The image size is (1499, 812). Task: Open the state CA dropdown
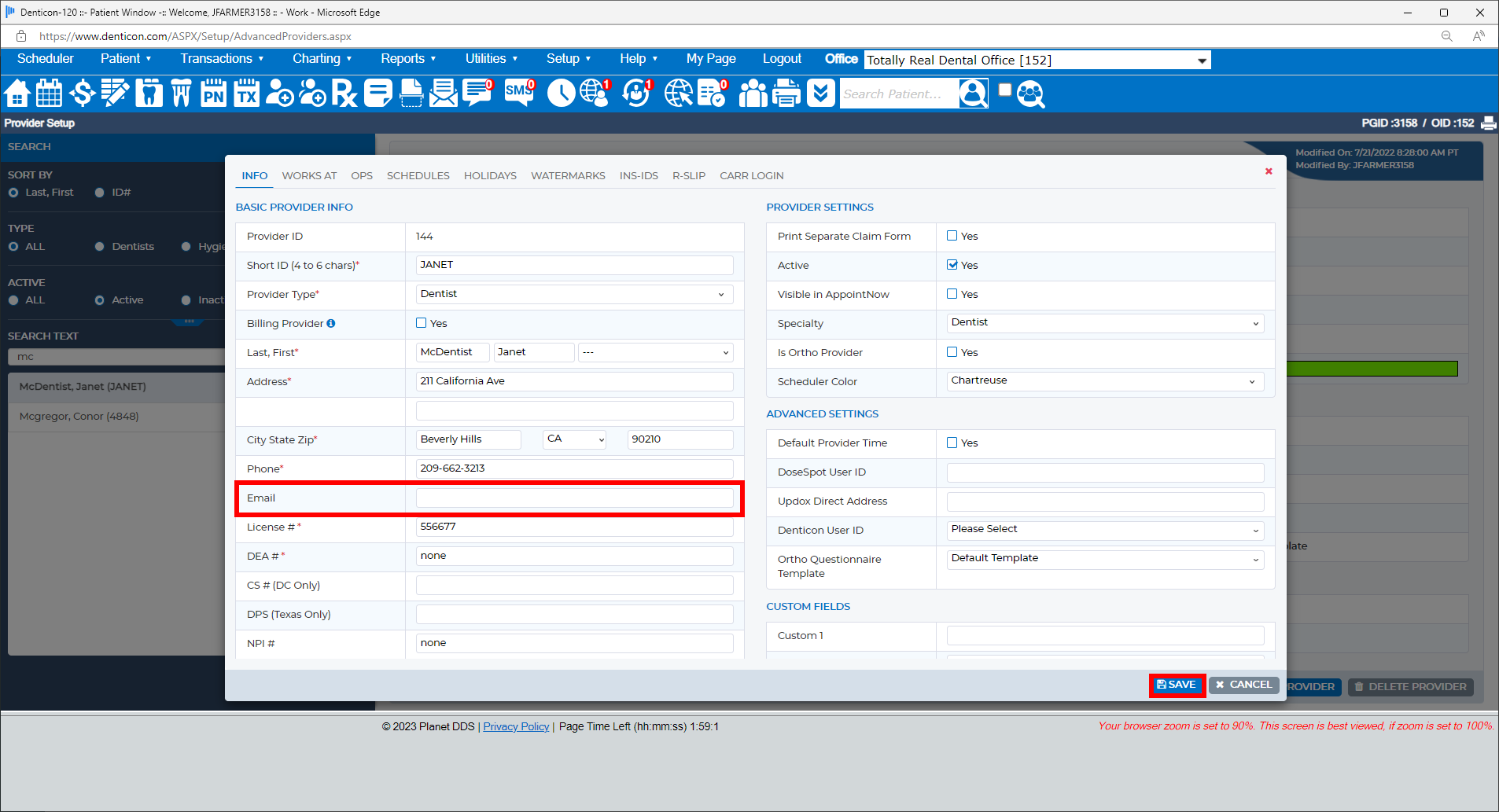click(x=575, y=439)
